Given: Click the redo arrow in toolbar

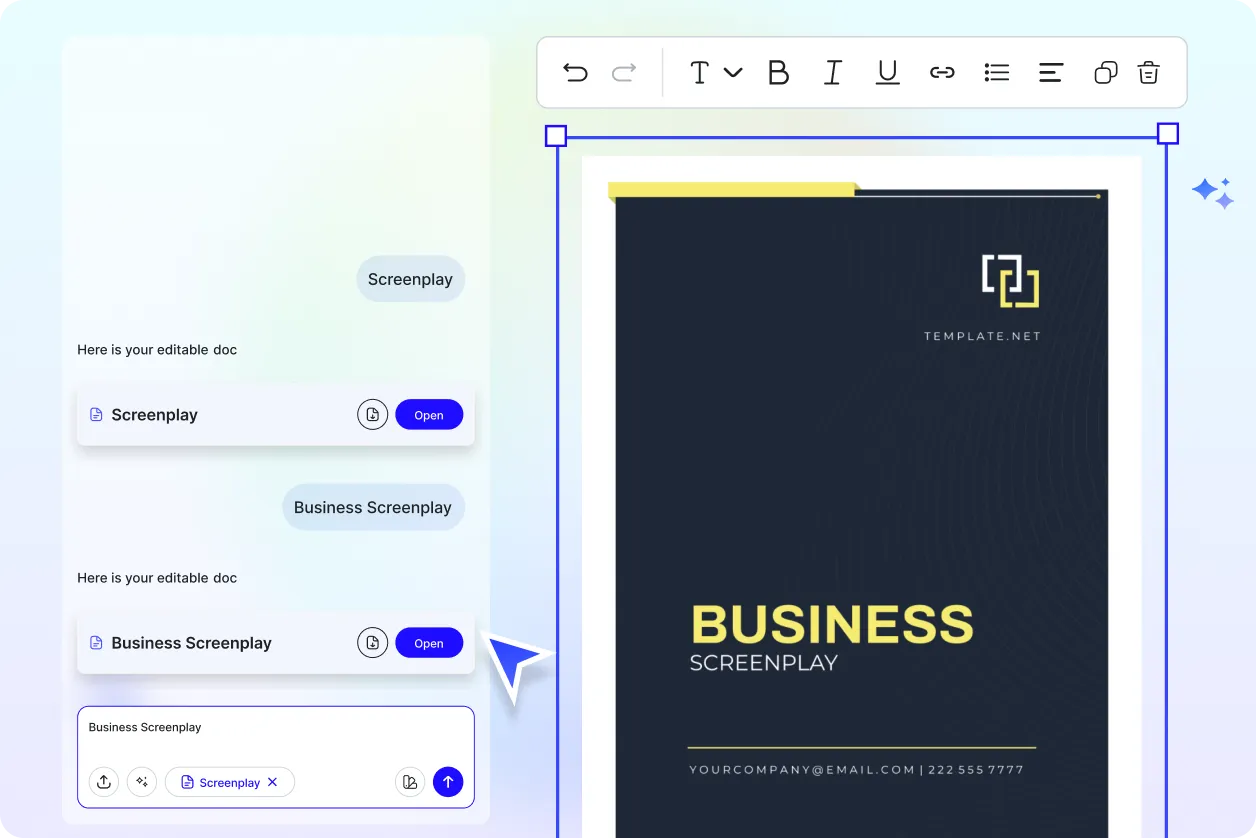Looking at the screenshot, I should tap(624, 72).
